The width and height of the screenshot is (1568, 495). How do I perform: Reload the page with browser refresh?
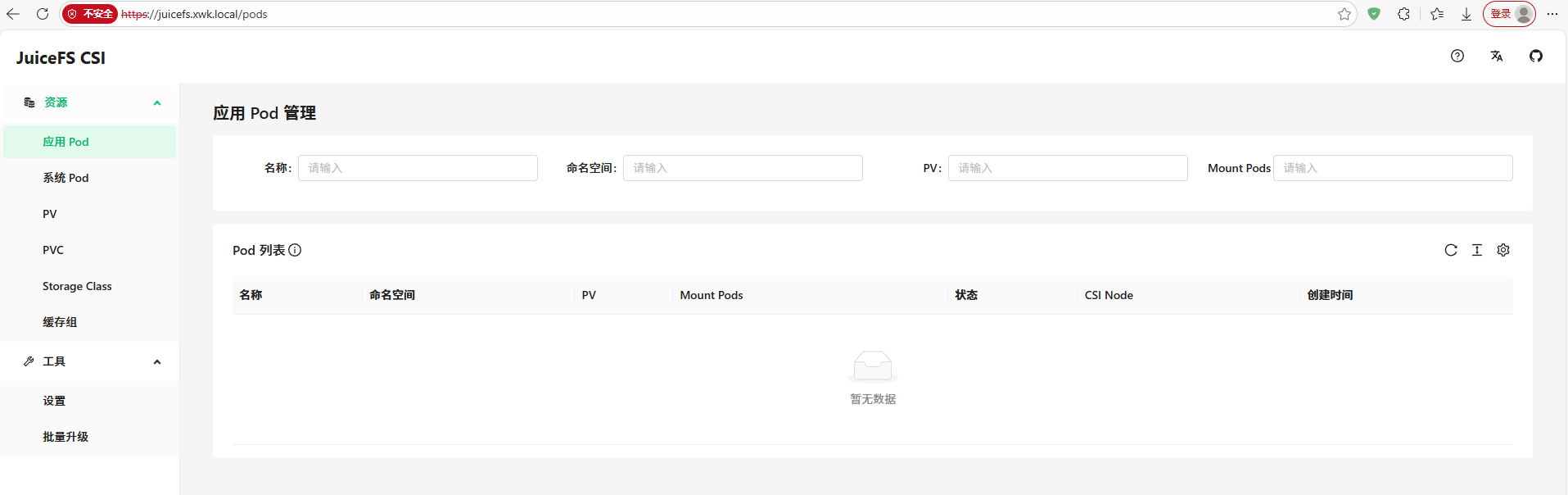43,14
